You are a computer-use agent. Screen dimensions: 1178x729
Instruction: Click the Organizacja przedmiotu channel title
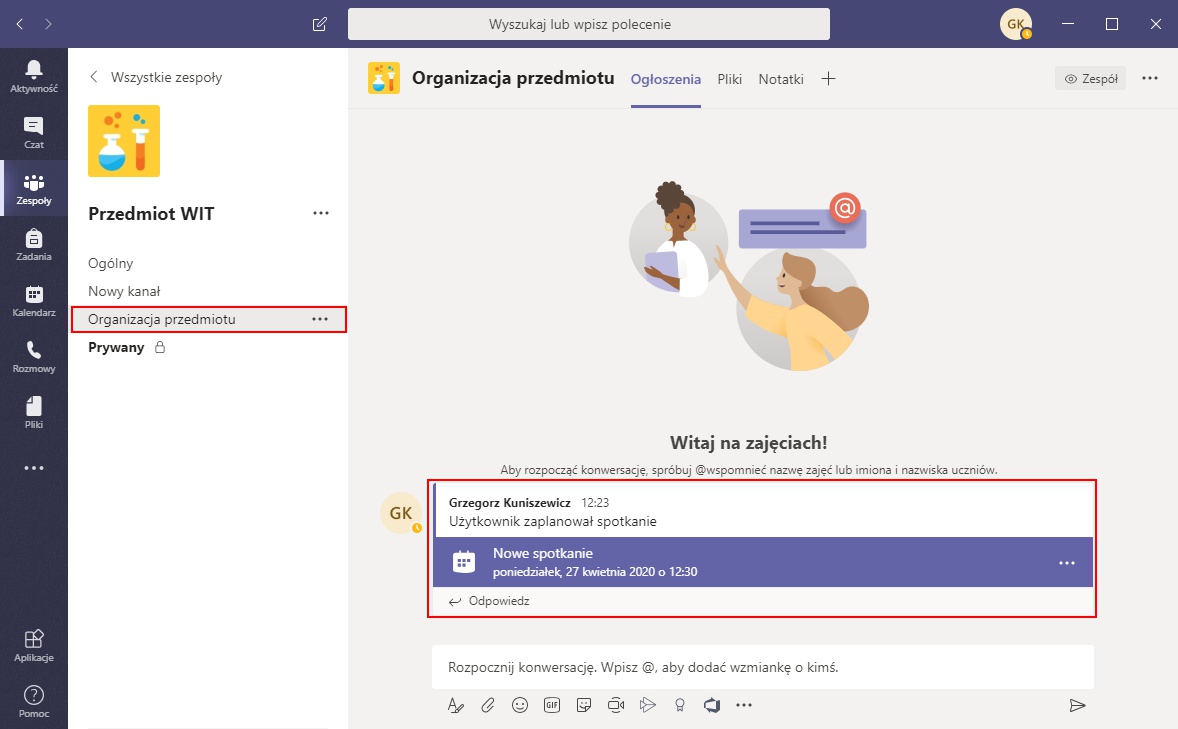pos(513,78)
